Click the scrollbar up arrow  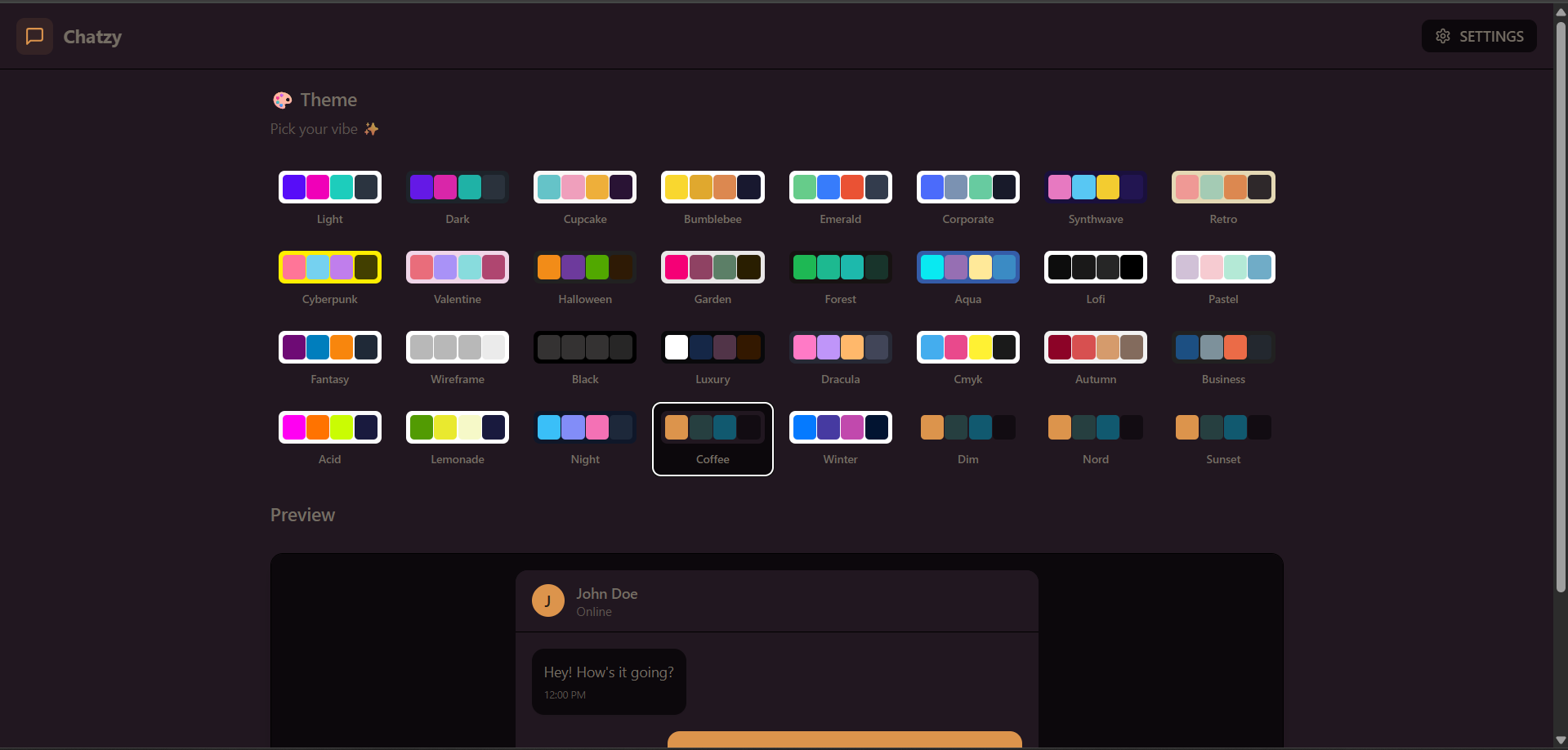[x=1561, y=11]
